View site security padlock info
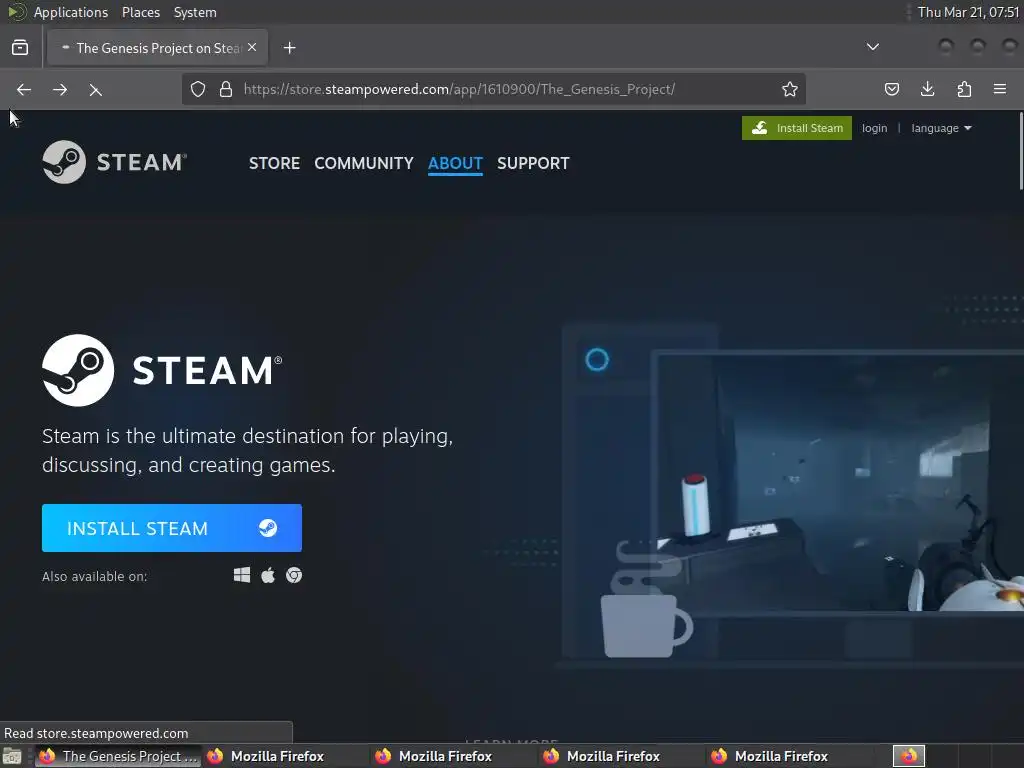The height and width of the screenshot is (768, 1024). click(x=226, y=89)
